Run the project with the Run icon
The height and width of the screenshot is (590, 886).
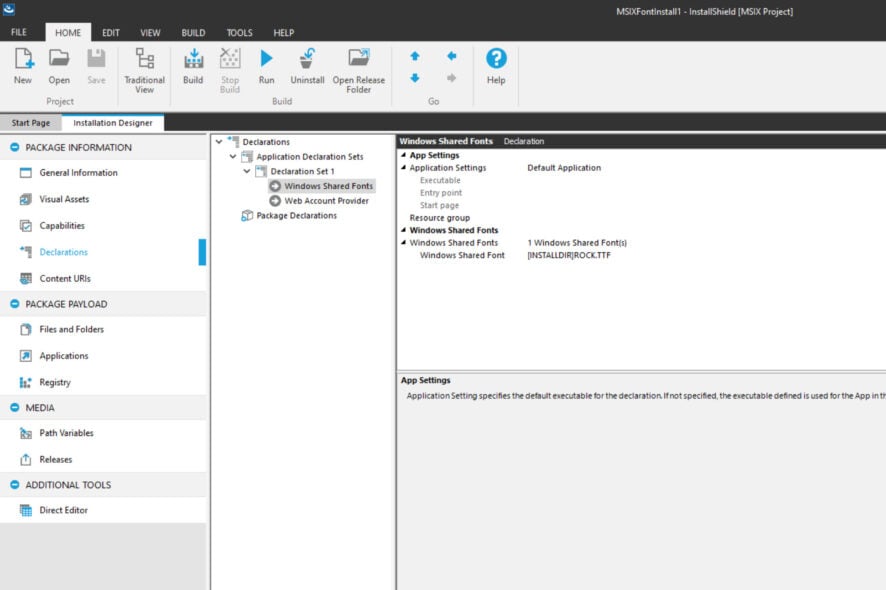pos(266,66)
